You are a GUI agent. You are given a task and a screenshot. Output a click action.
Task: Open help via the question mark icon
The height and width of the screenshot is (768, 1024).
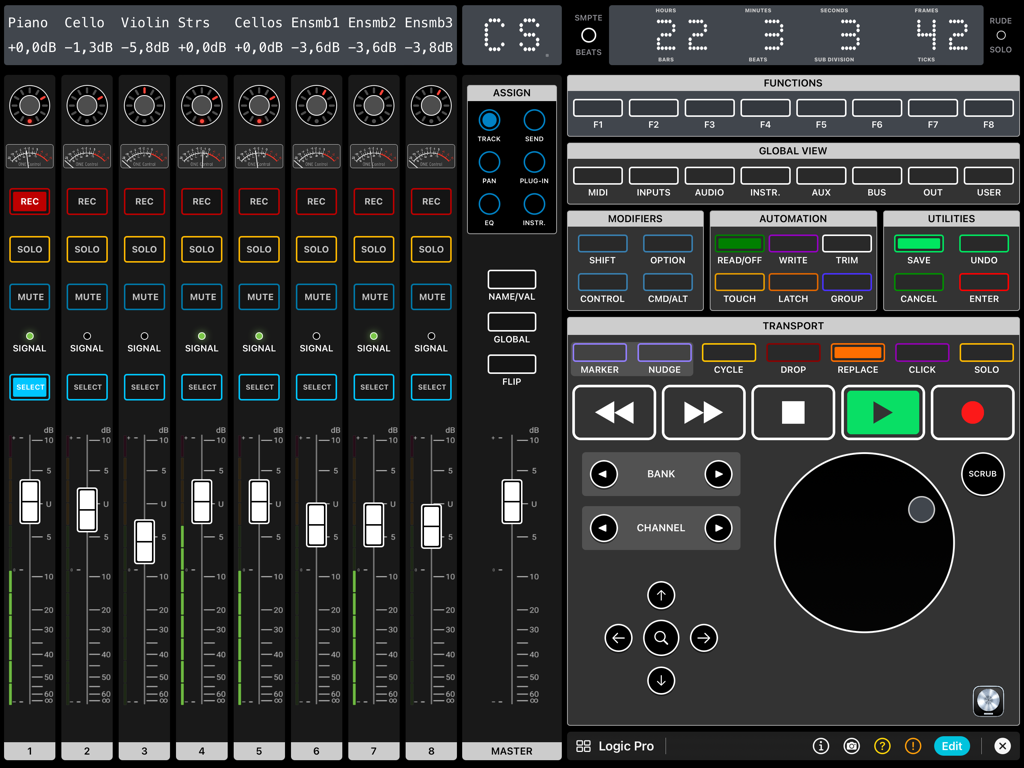(x=883, y=746)
